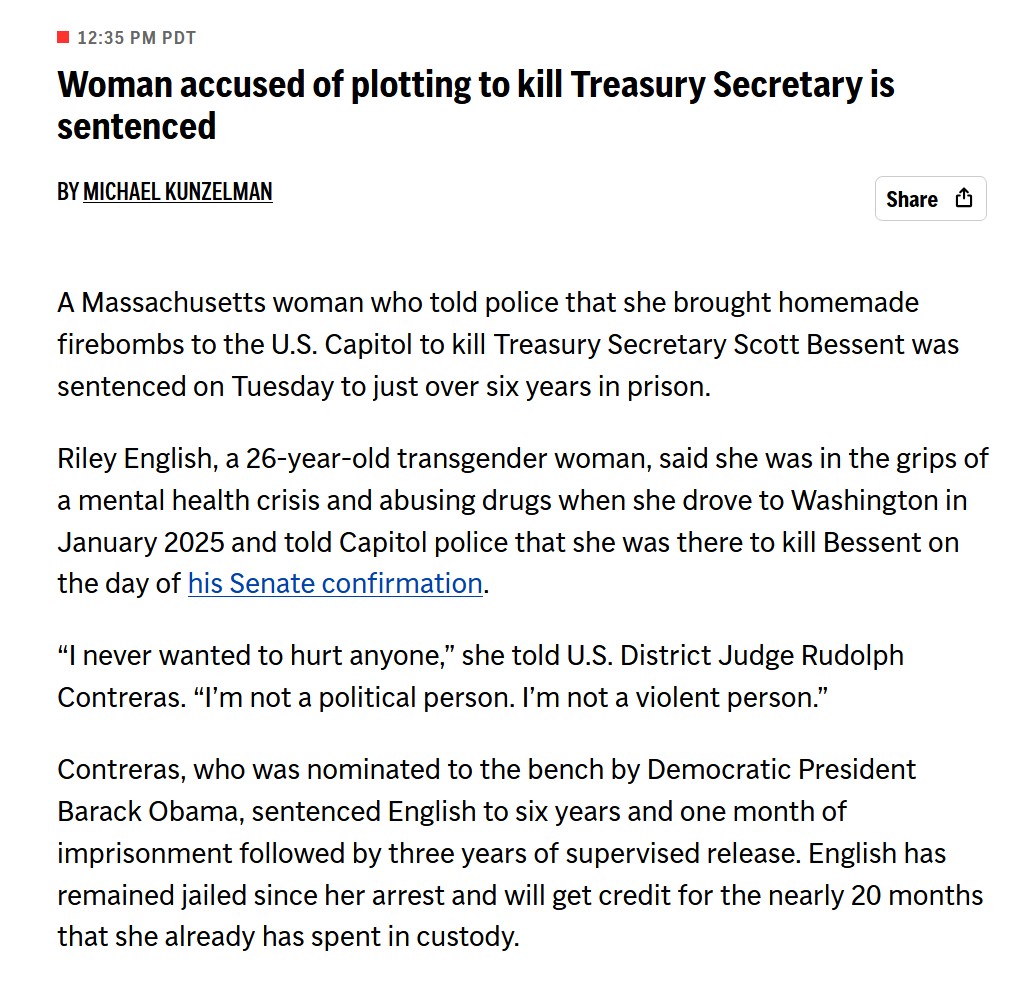Click "supervised release" in the final paragraph
Screen dimensions: 1029x988
pos(682,854)
